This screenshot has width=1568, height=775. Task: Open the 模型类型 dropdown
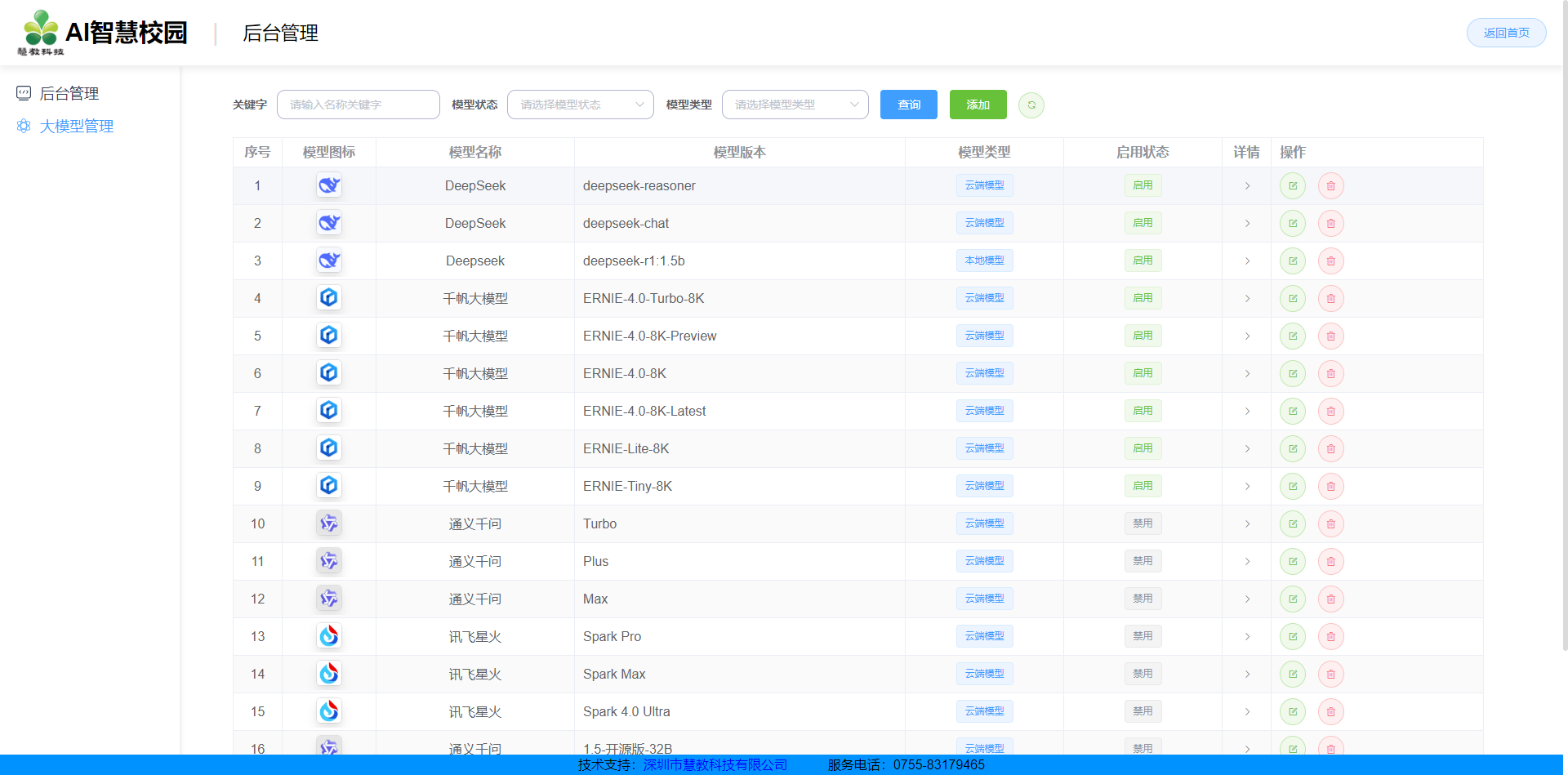(795, 105)
